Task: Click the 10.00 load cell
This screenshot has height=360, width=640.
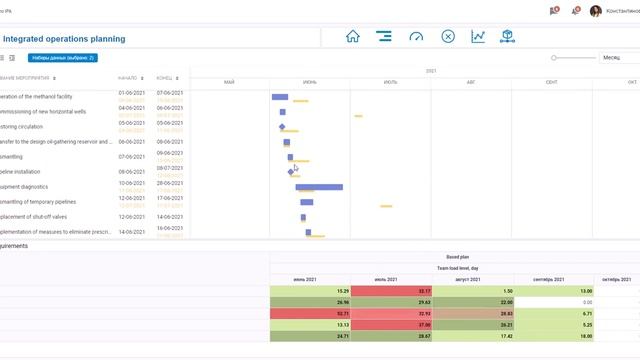Action: click(x=554, y=336)
